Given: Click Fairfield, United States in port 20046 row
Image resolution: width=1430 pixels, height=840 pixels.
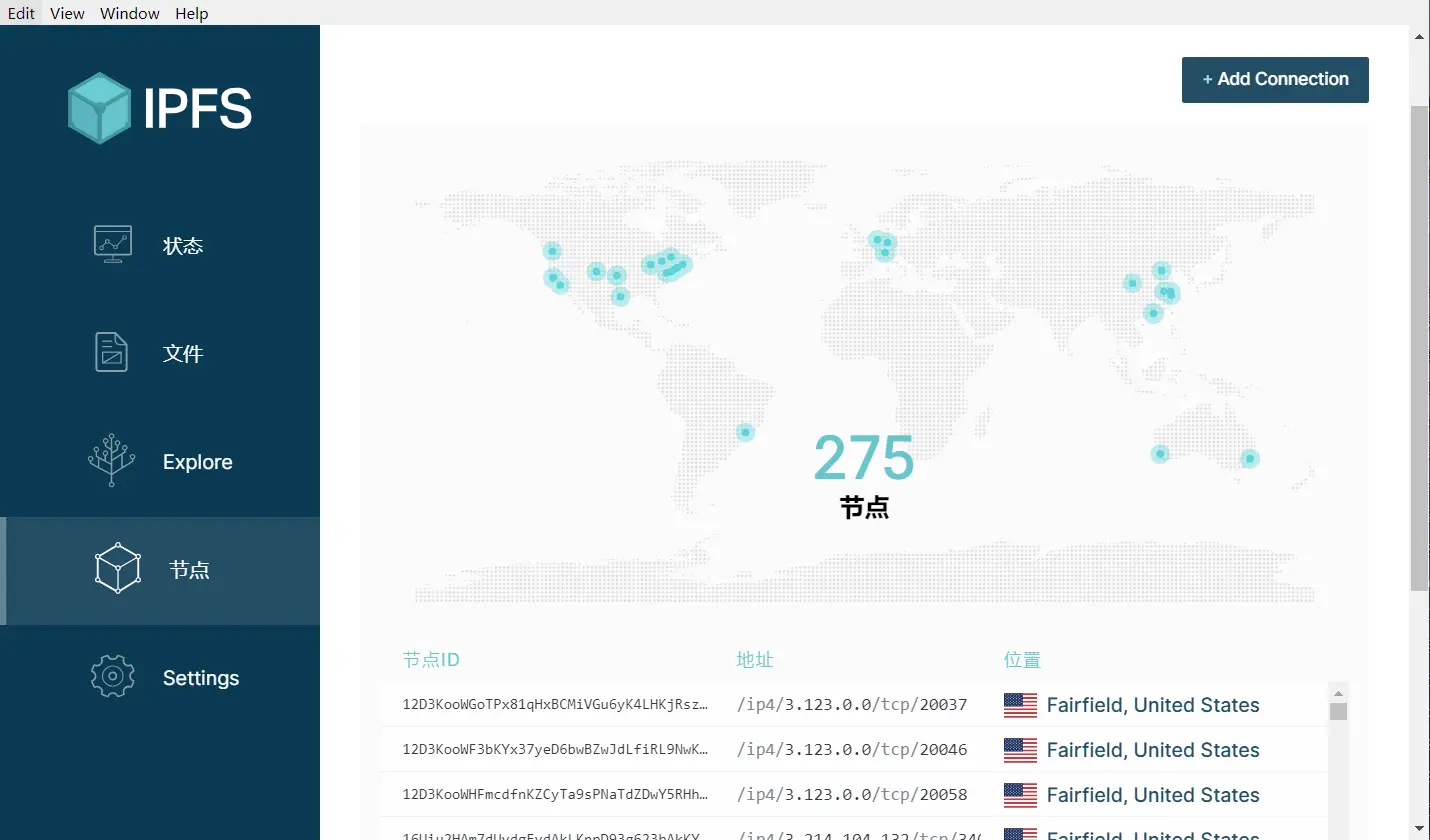Looking at the screenshot, I should [1153, 750].
